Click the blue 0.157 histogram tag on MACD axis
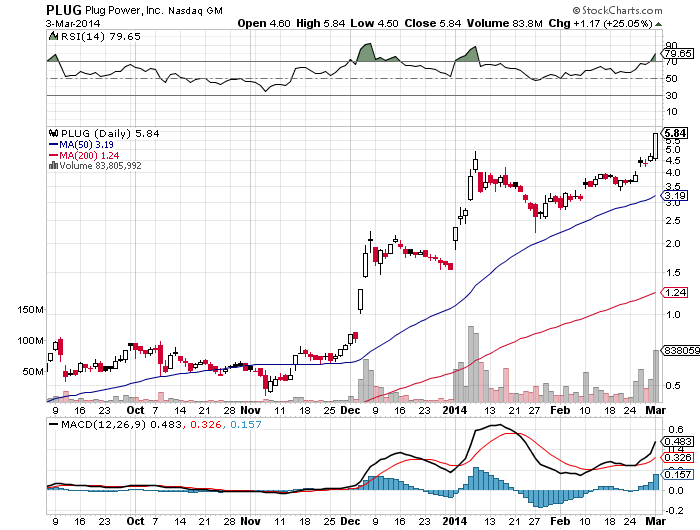 (677, 474)
